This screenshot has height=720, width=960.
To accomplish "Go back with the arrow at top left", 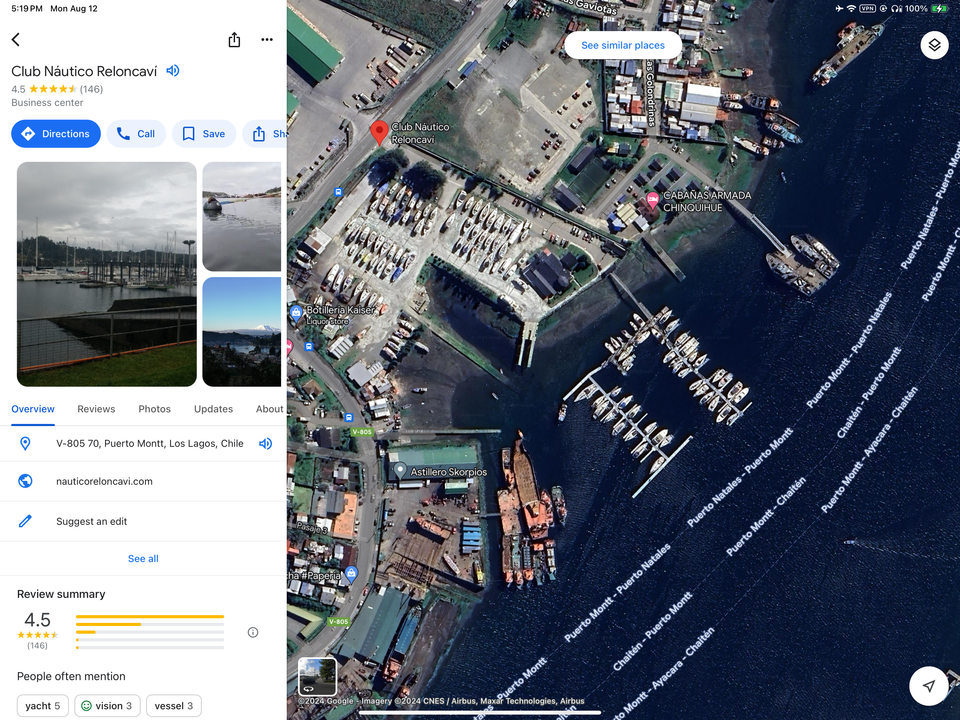I will click(x=15, y=40).
